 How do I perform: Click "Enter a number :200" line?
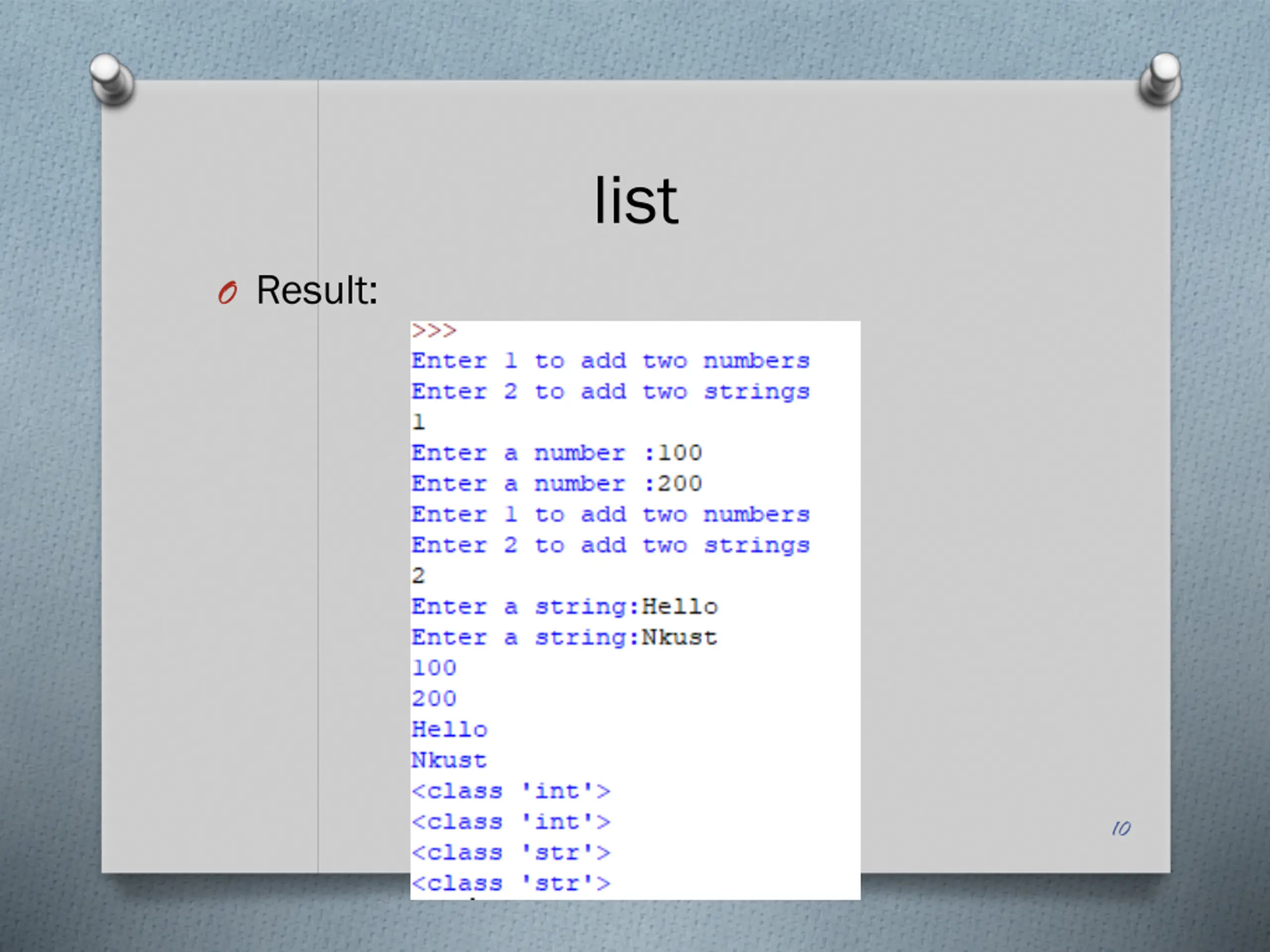557,484
